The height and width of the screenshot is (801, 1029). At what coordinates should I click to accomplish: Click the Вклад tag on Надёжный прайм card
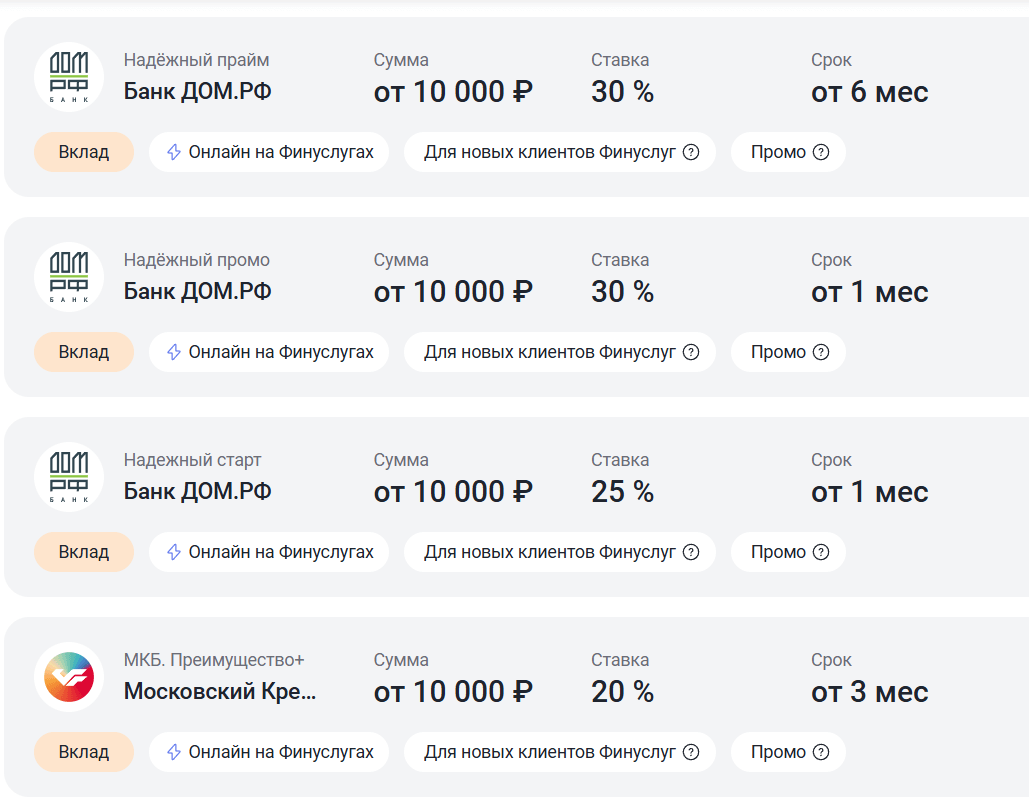point(84,152)
